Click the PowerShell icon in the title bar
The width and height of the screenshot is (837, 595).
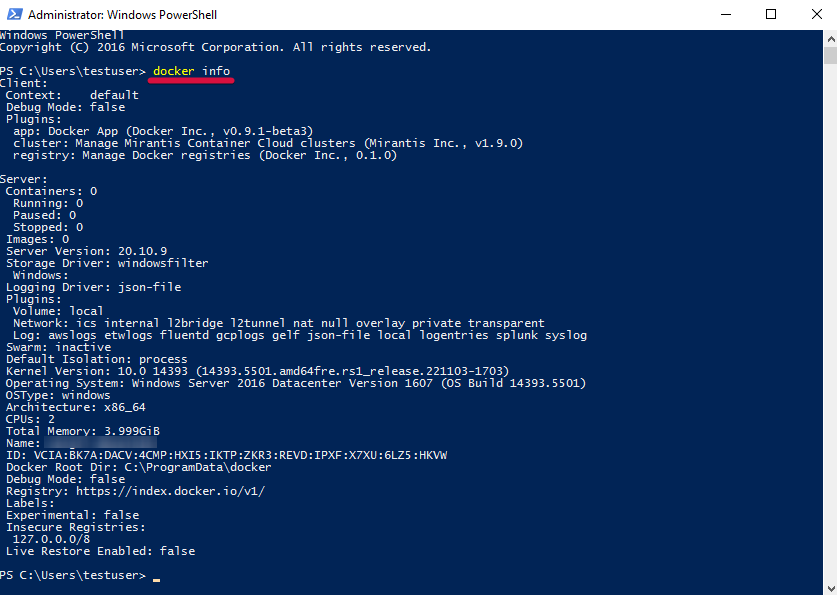(x=14, y=14)
